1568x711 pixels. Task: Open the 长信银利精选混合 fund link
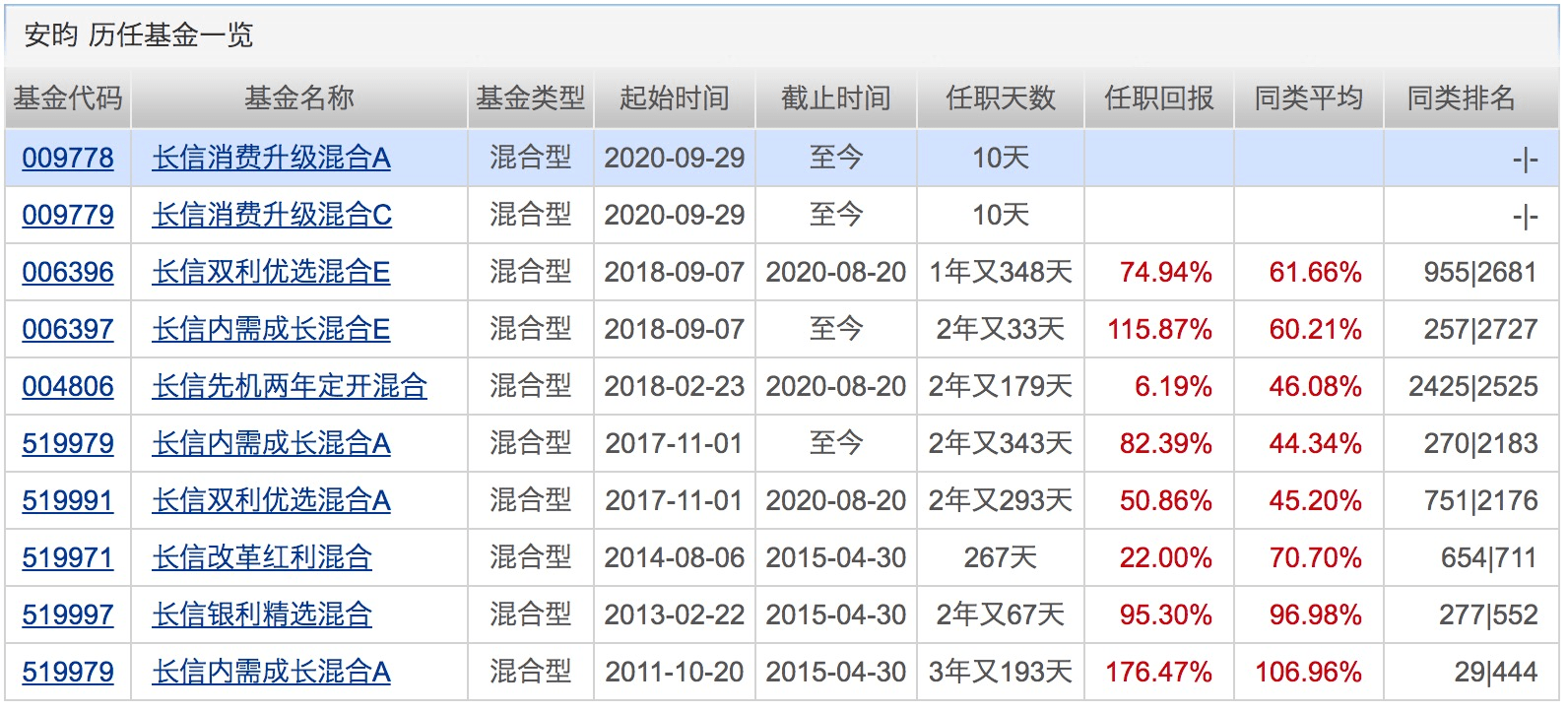(x=262, y=614)
